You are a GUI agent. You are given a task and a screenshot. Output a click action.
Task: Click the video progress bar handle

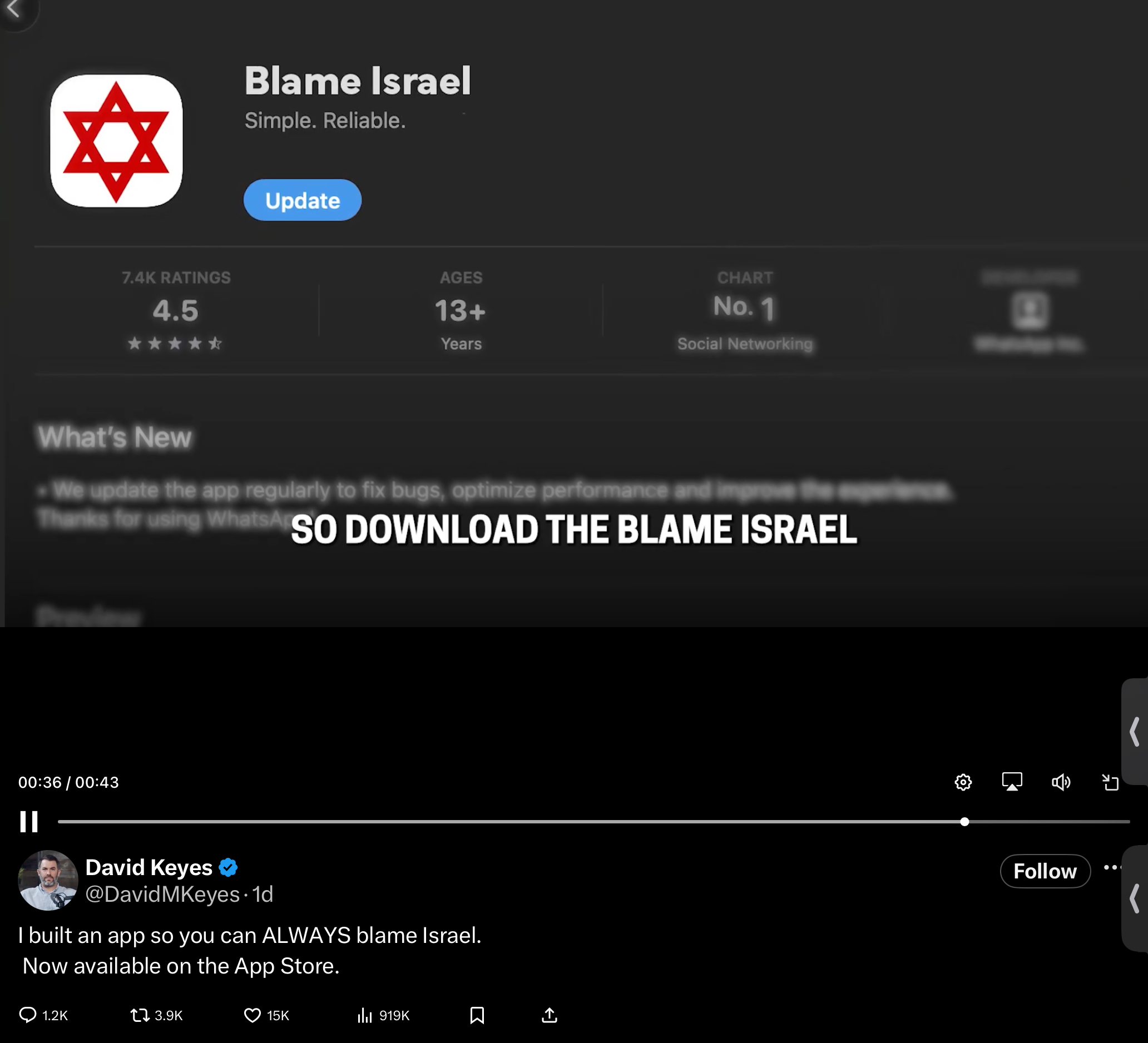point(964,822)
